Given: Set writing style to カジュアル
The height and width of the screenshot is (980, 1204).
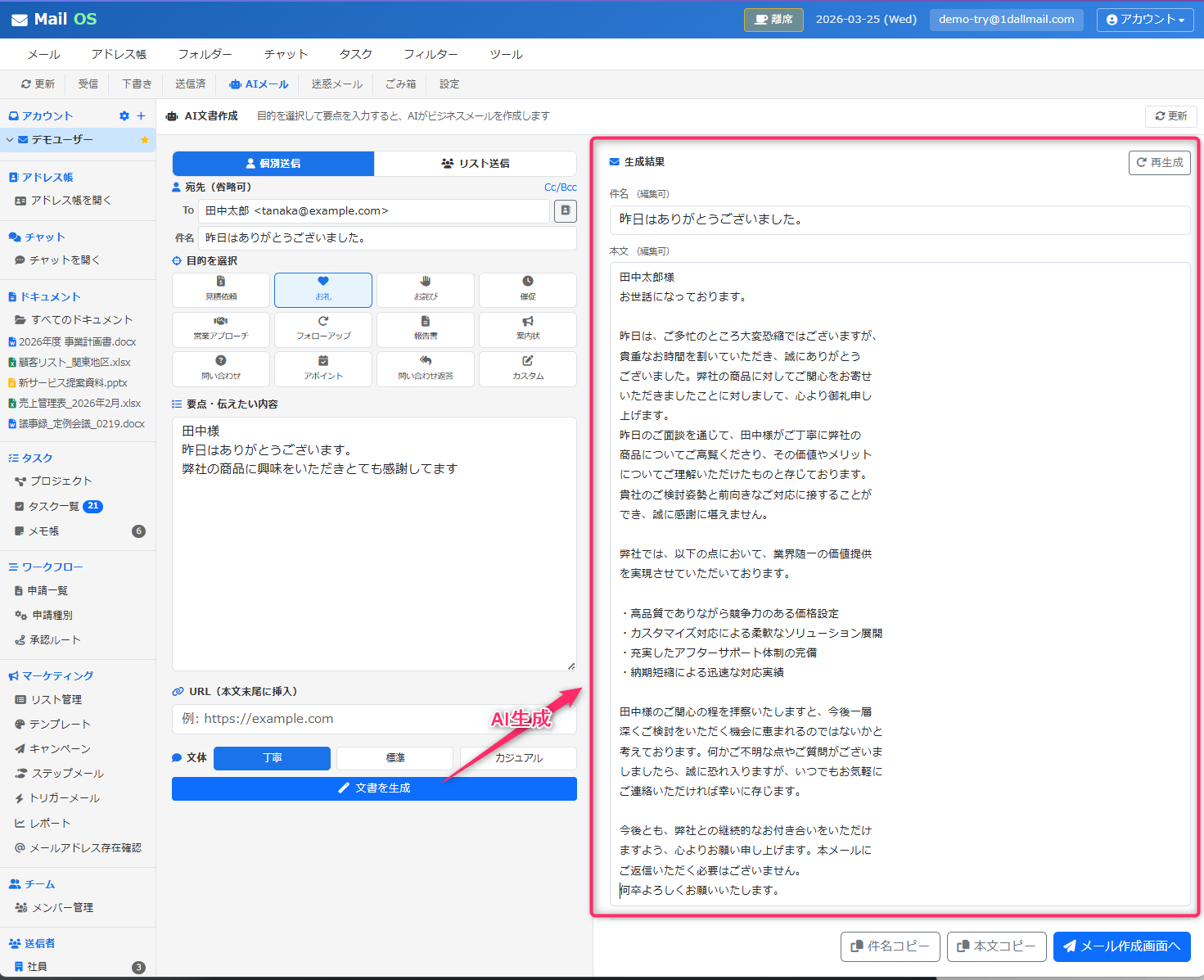Looking at the screenshot, I should [518, 758].
